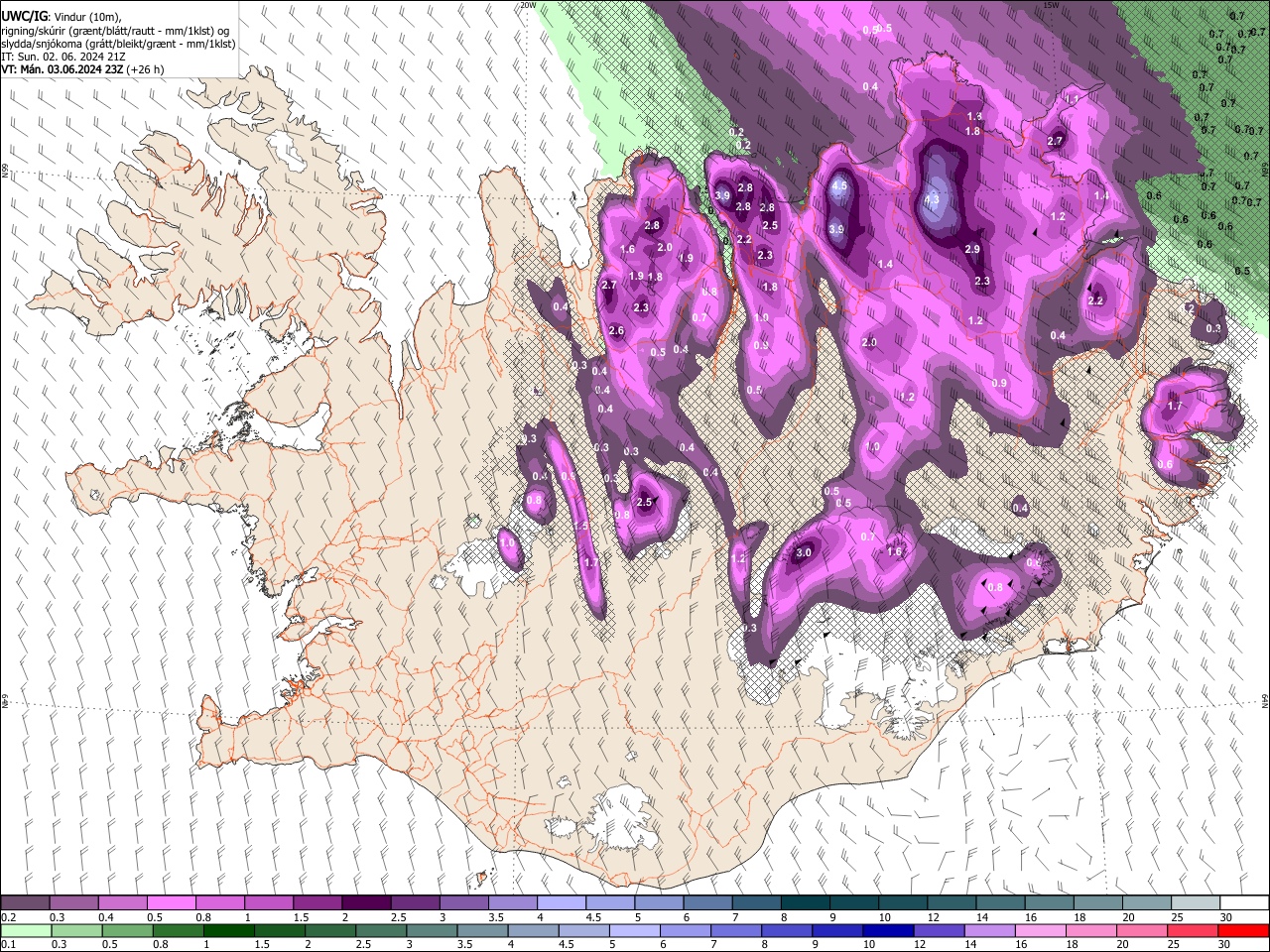The height and width of the screenshot is (952, 1270).
Task: Click bottom legend swatch between 16 and 18
Action: (x=1038, y=930)
